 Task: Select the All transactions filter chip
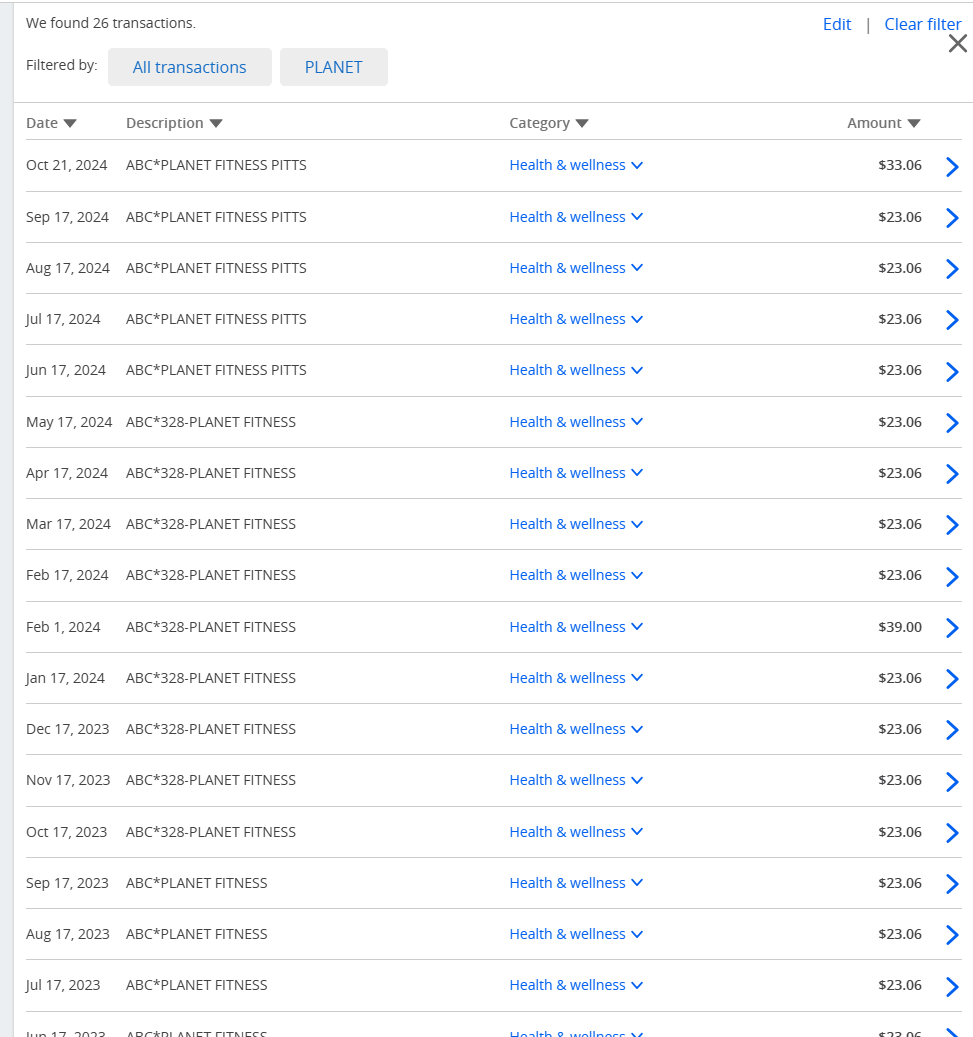[x=190, y=67]
